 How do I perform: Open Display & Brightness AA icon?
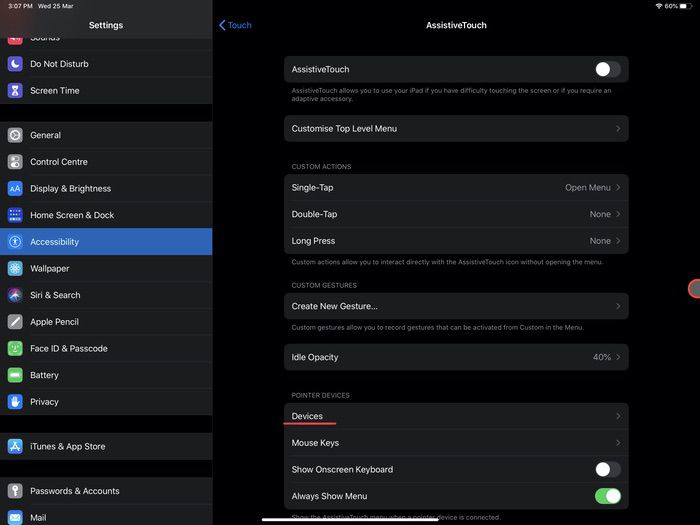click(15, 188)
